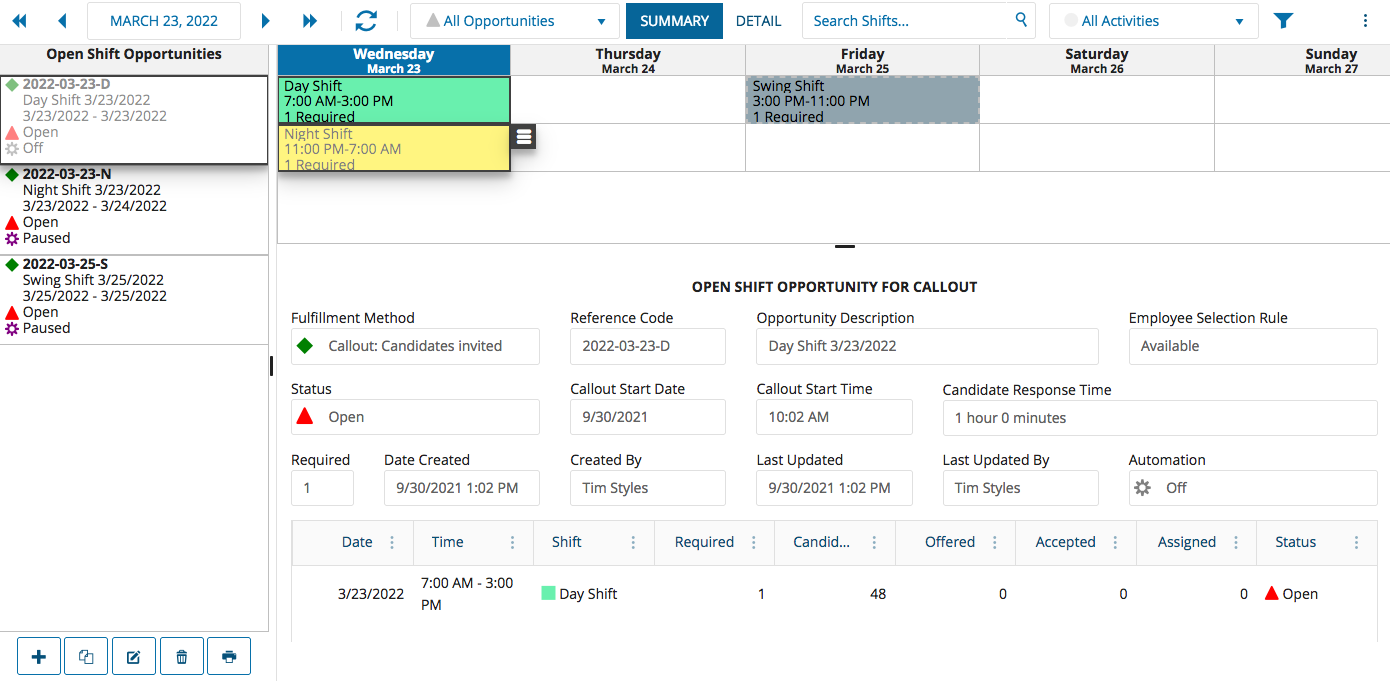
Task: Open the Night Shift hamburger menu icon
Action: 523,137
